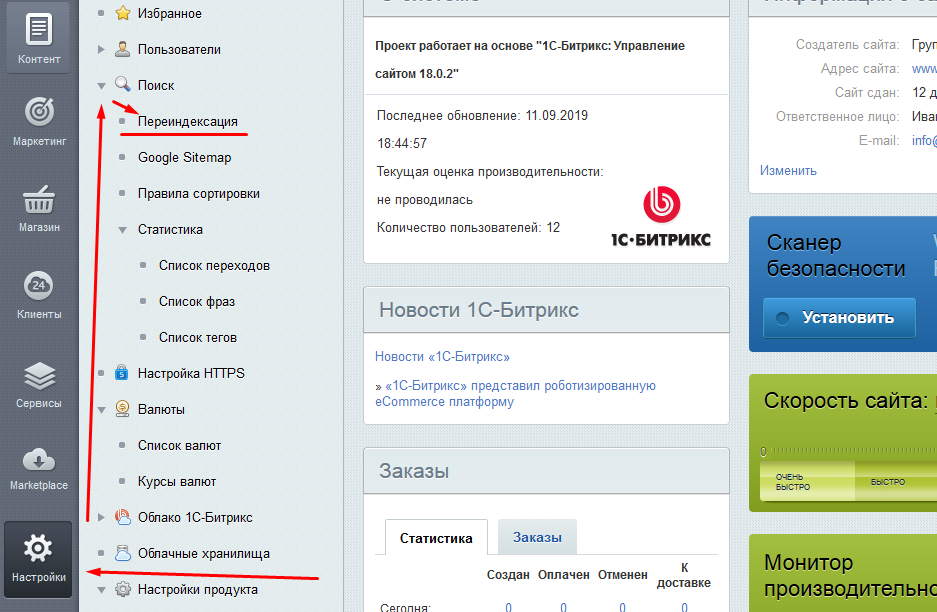Open the Клиенты 24 icon
The image size is (937, 612).
[x=39, y=286]
